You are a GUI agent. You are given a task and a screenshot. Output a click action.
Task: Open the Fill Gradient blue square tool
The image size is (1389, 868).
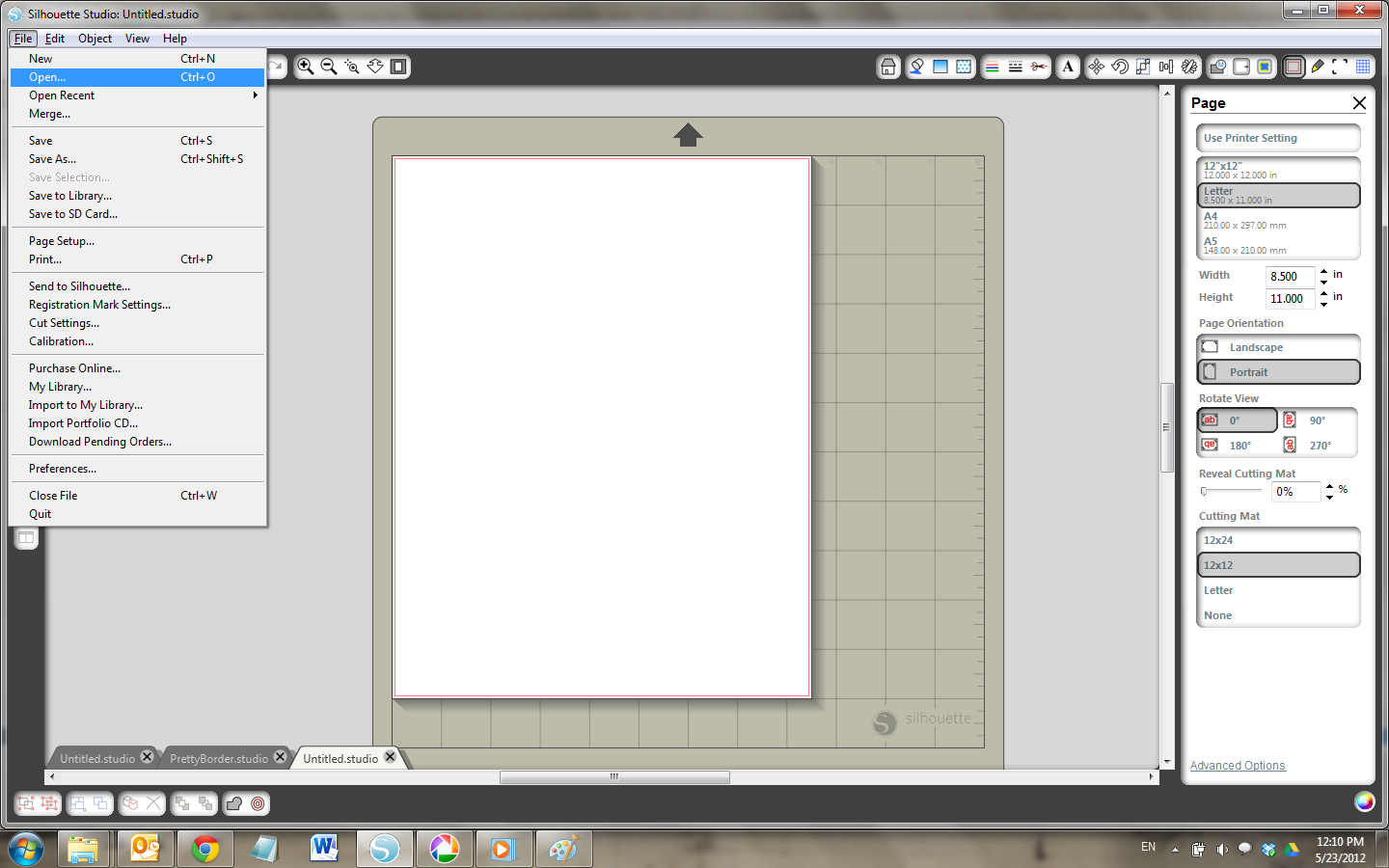(940, 67)
